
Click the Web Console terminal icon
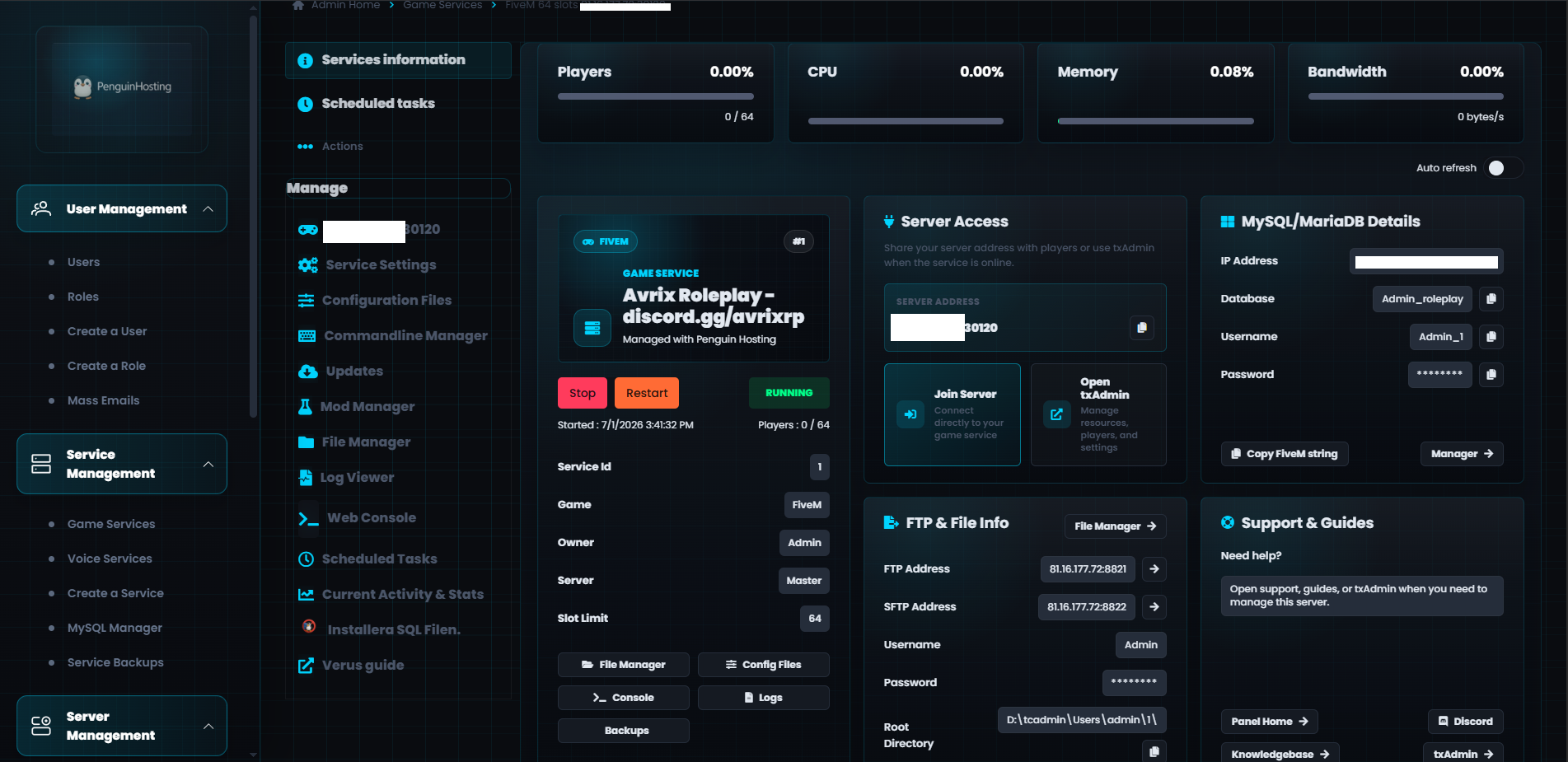coord(308,519)
